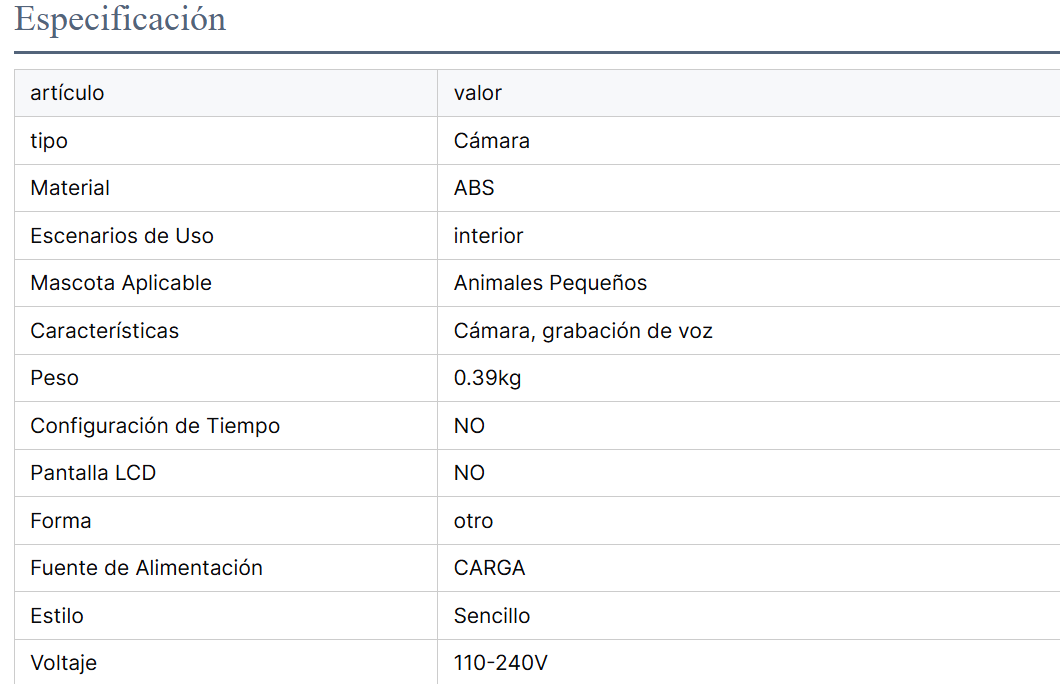Image resolution: width=1060 pixels, height=684 pixels.
Task: Select the Cámara, grabación de voz value
Action: pos(583,331)
